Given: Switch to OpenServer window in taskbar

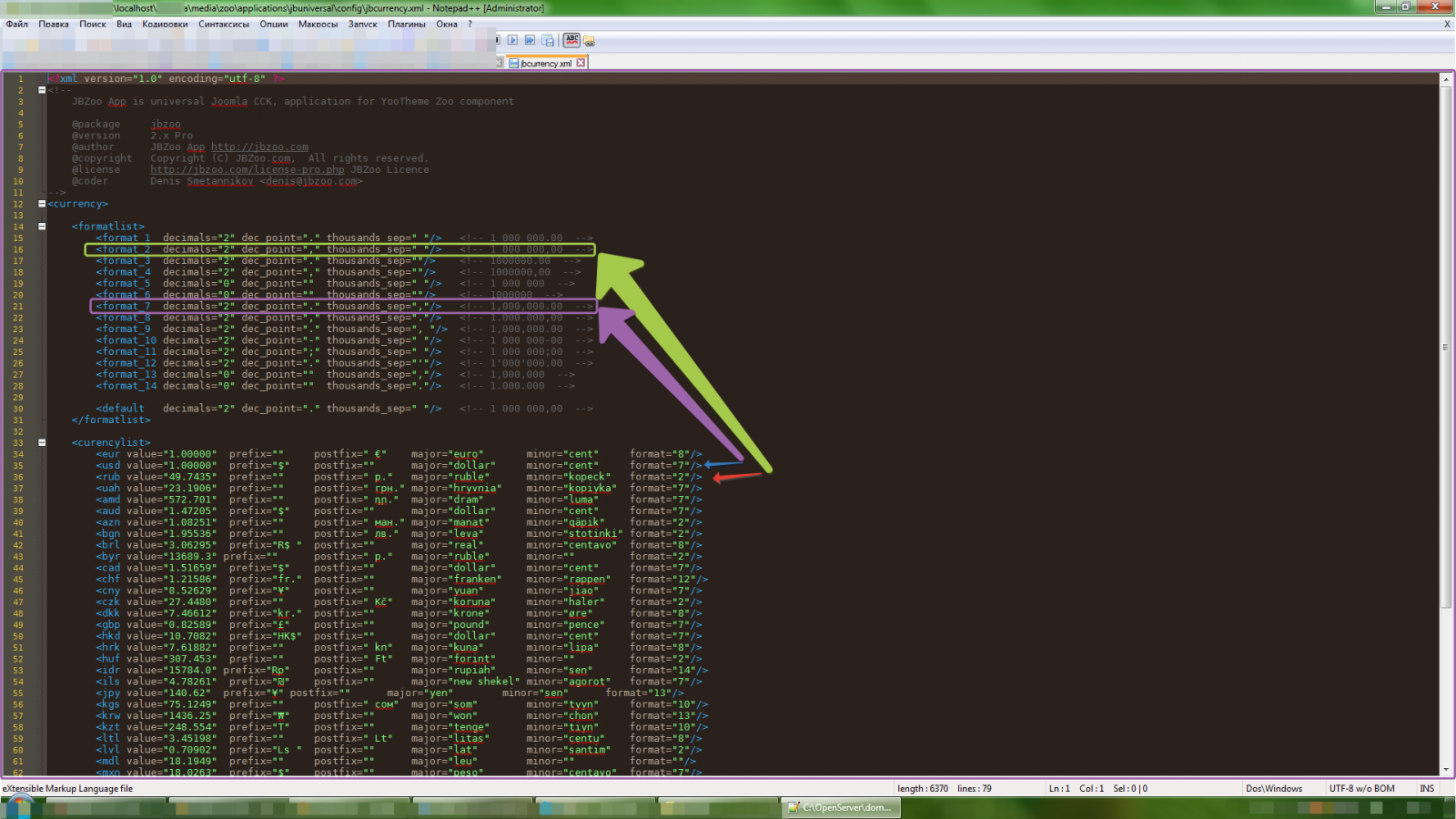Looking at the screenshot, I should 841,808.
